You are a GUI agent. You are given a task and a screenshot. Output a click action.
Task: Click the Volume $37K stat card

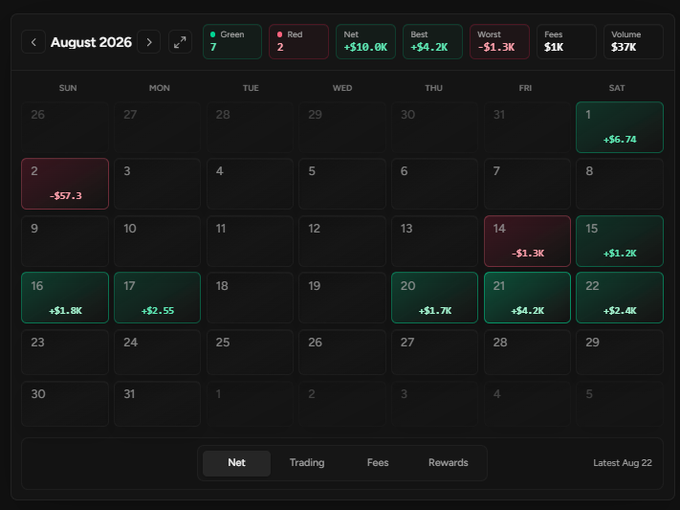coord(633,42)
